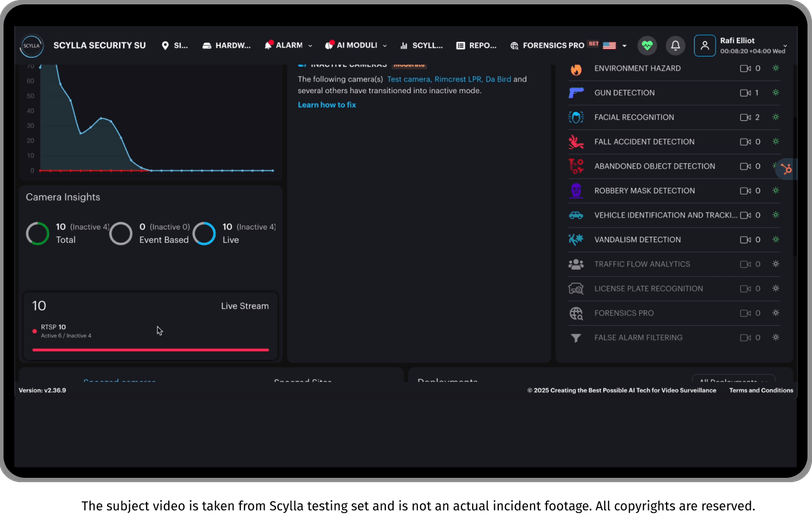Screen dimensions: 812x519
Task: Click the 'Camera Insights' heading
Action: (63, 197)
